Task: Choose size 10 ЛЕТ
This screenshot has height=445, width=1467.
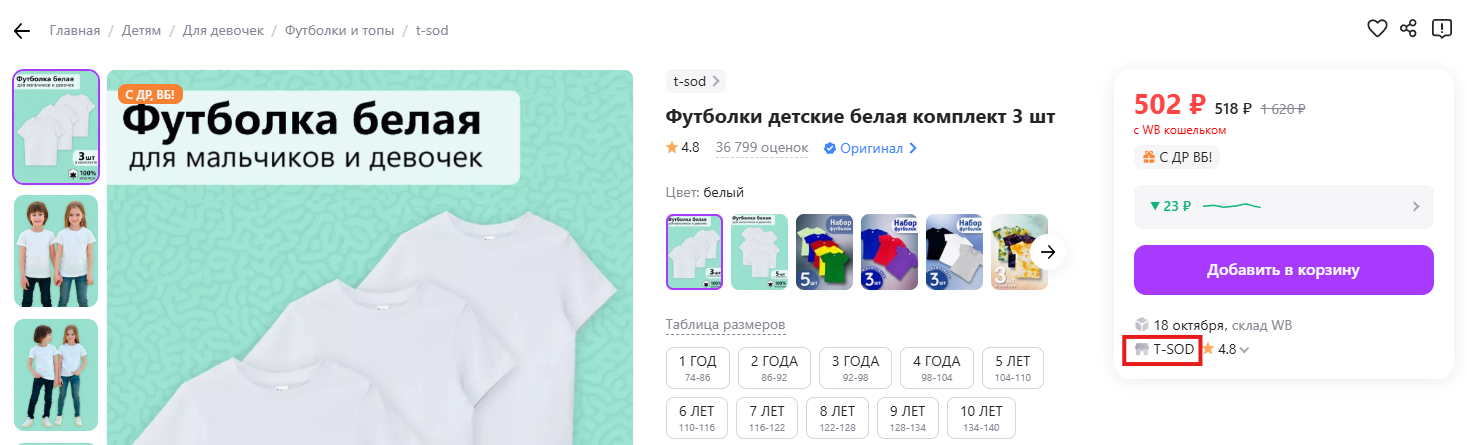Action: point(981,418)
